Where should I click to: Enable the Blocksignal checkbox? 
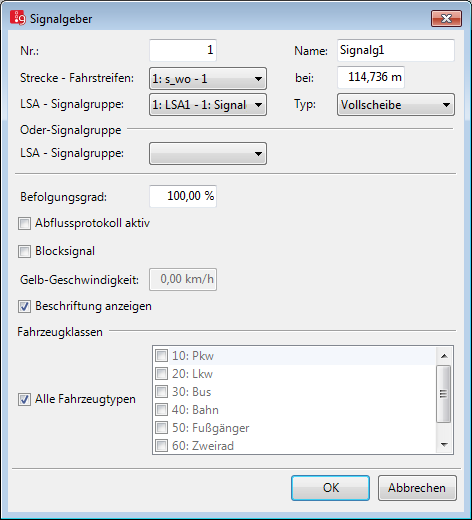(x=24, y=251)
